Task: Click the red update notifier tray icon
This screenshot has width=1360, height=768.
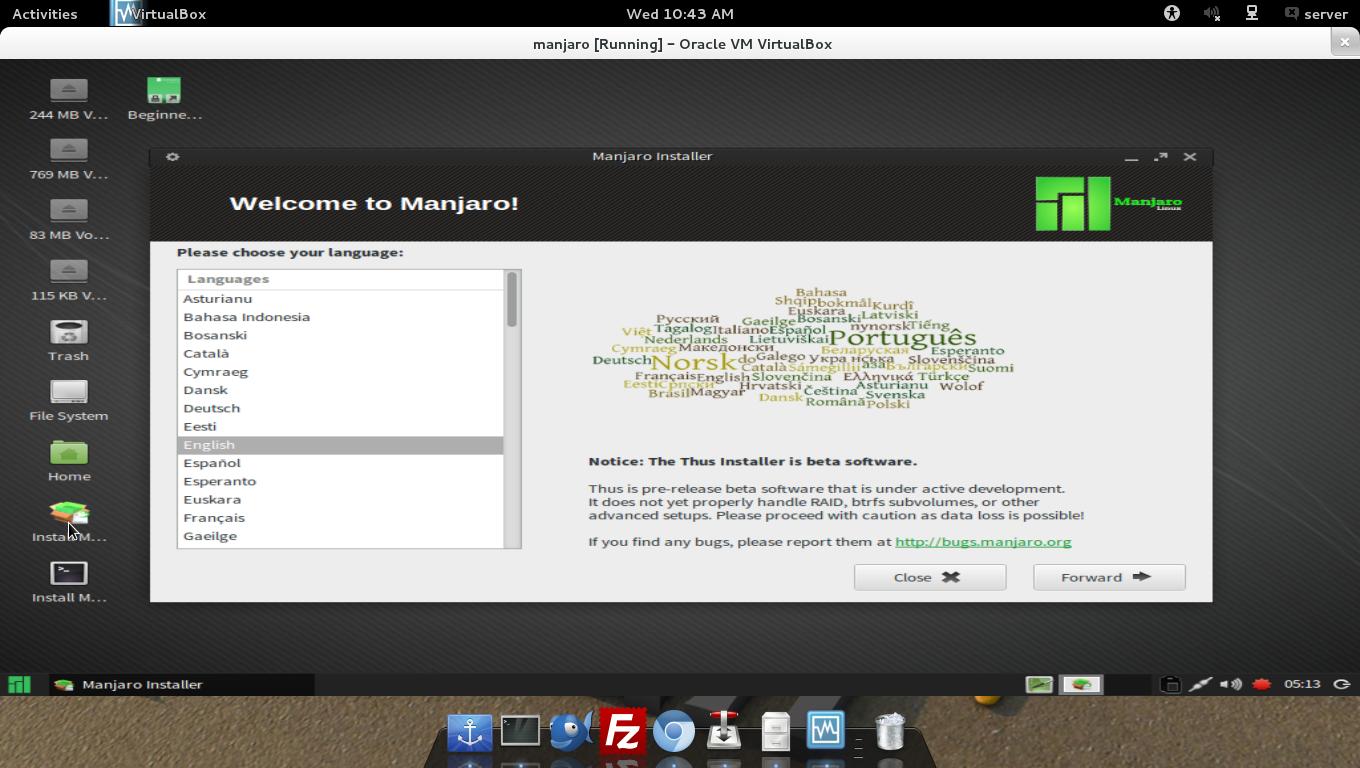Action: coord(1261,685)
